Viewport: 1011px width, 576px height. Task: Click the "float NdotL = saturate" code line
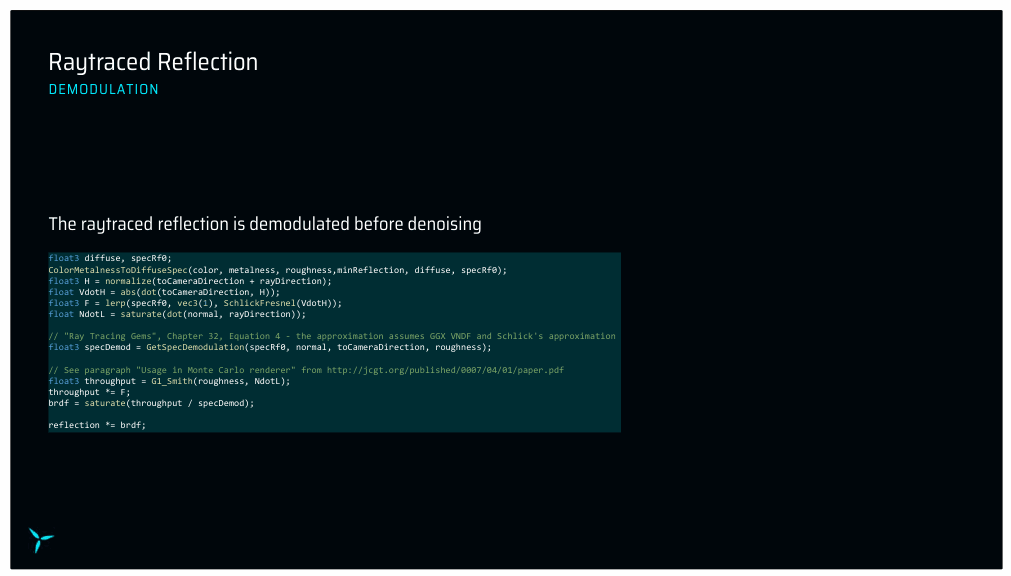tap(177, 314)
